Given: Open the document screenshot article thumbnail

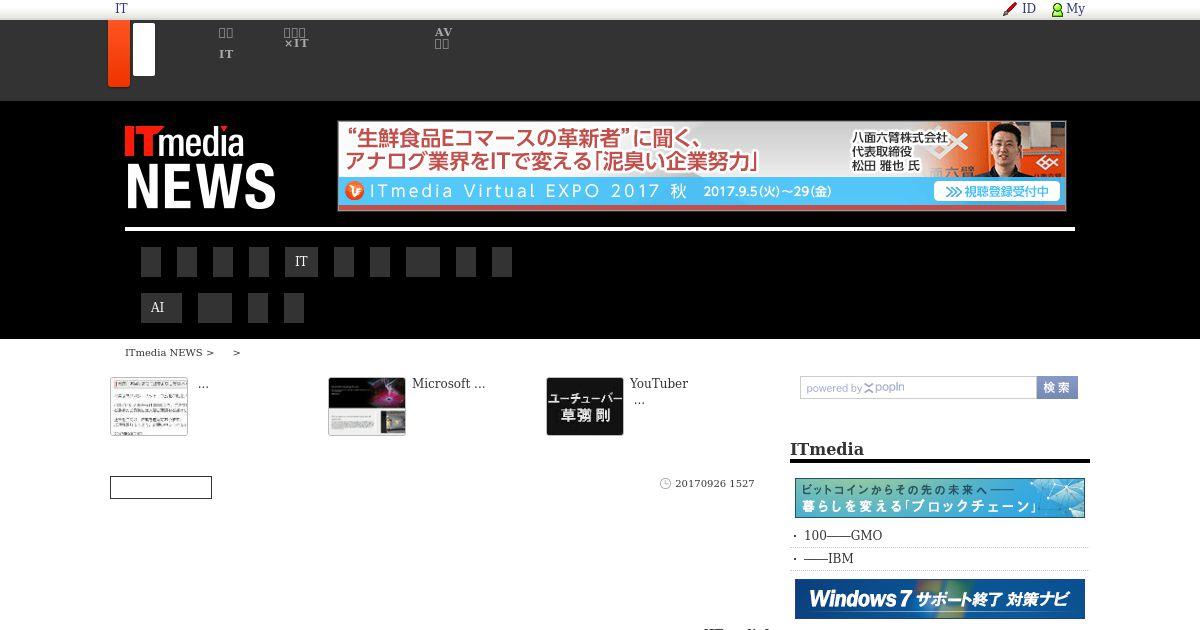Looking at the screenshot, I should pos(149,406).
